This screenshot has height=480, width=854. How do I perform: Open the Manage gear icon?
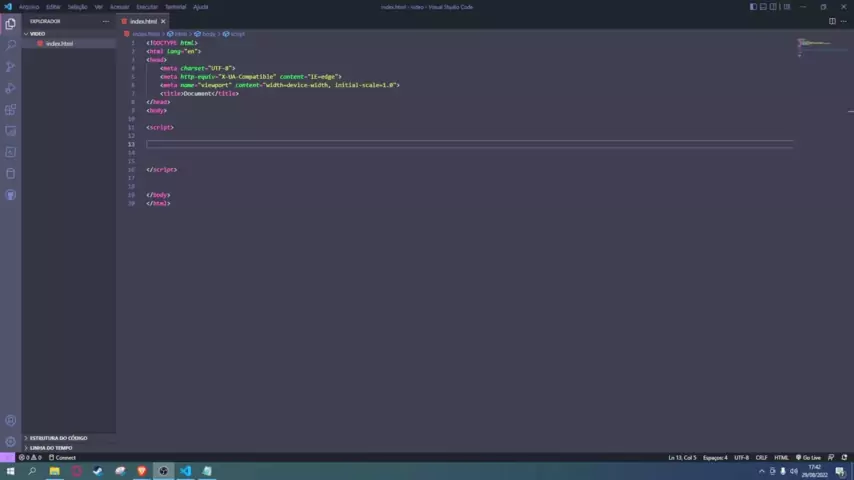[10, 441]
